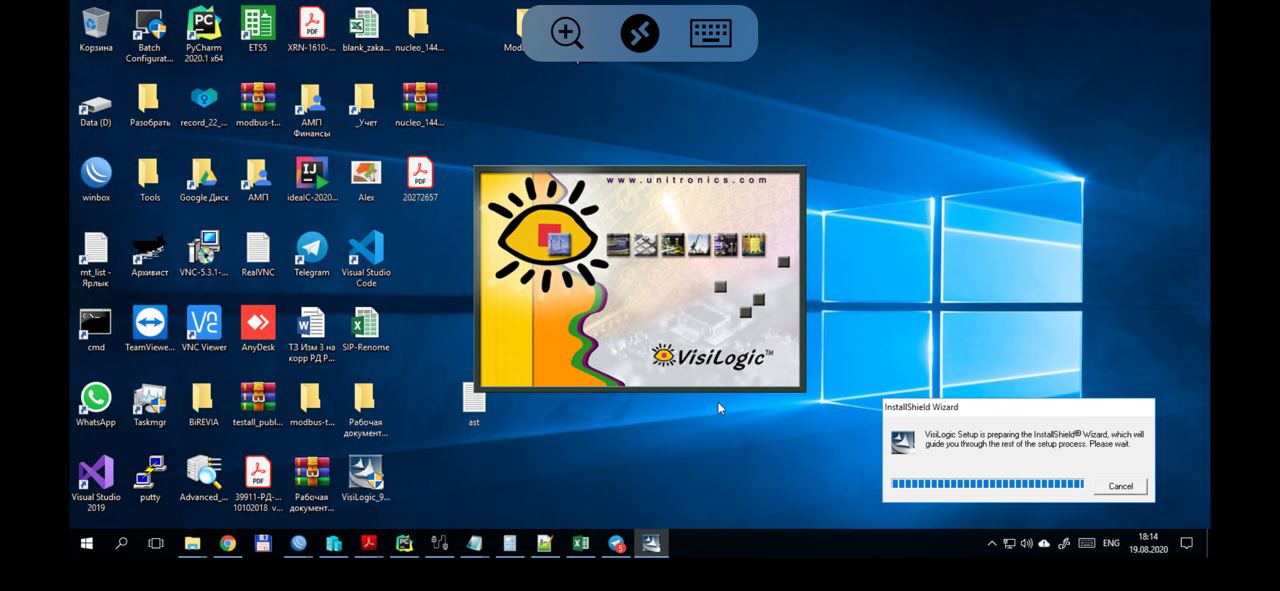Select SIP-Renome Excel file
The height and width of the screenshot is (591, 1280).
[x=365, y=329]
